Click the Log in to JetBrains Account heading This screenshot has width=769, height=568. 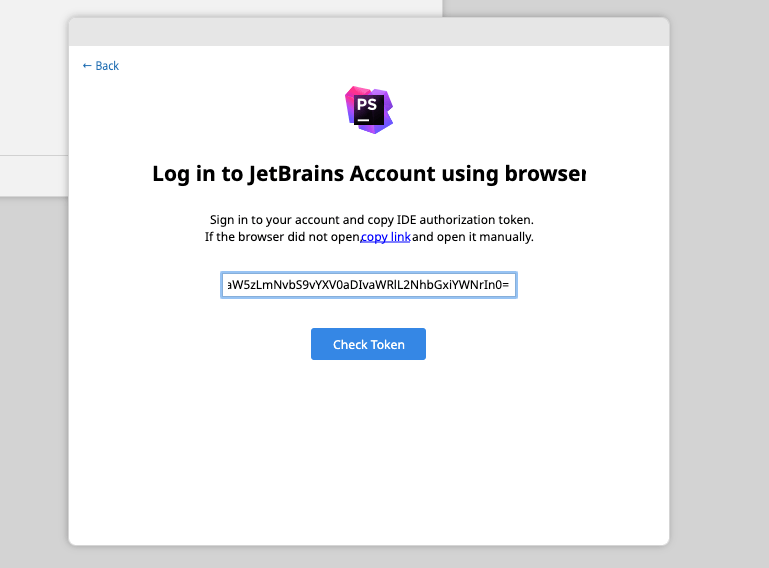click(x=369, y=174)
